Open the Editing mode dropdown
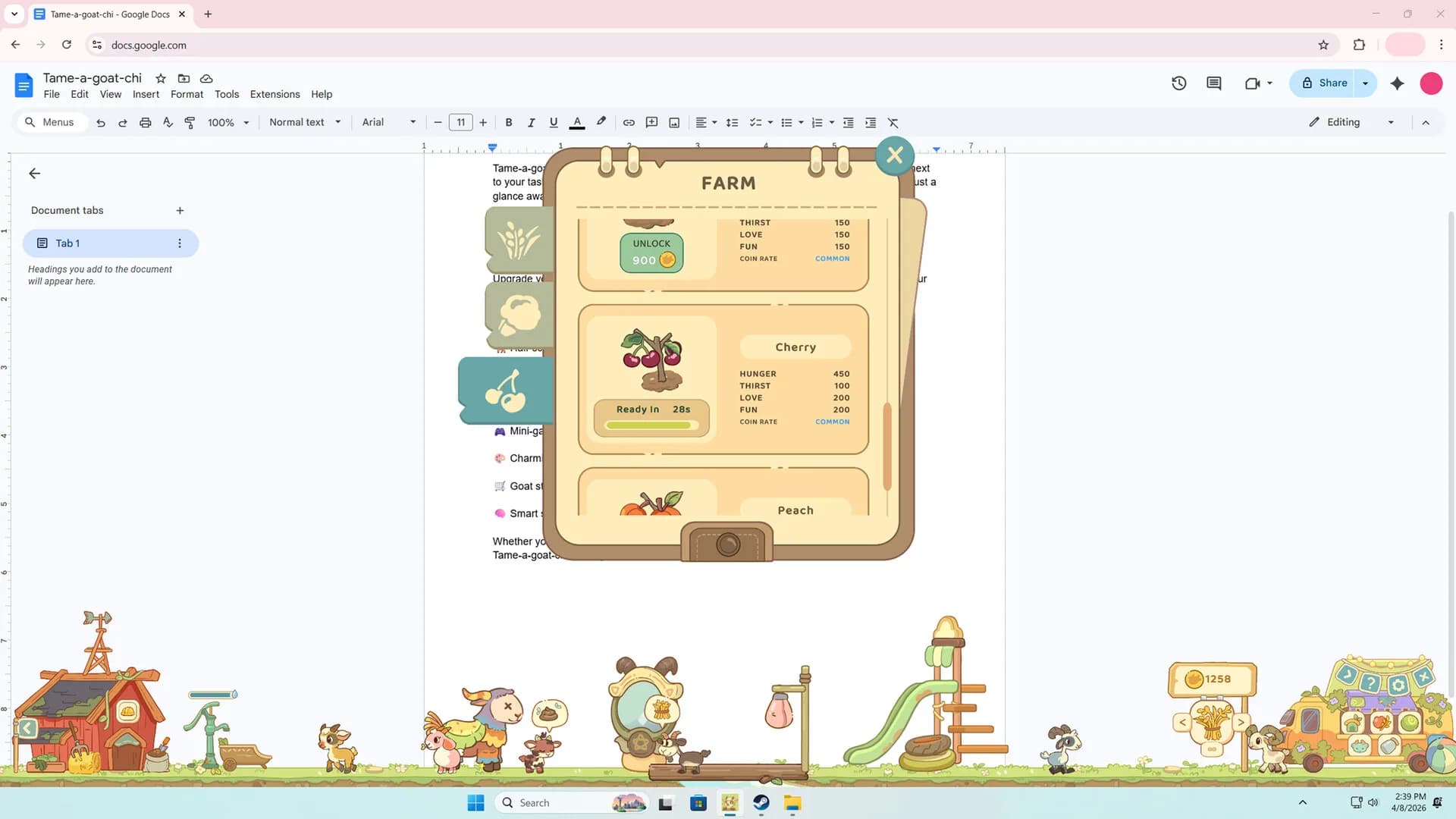 pos(1352,122)
